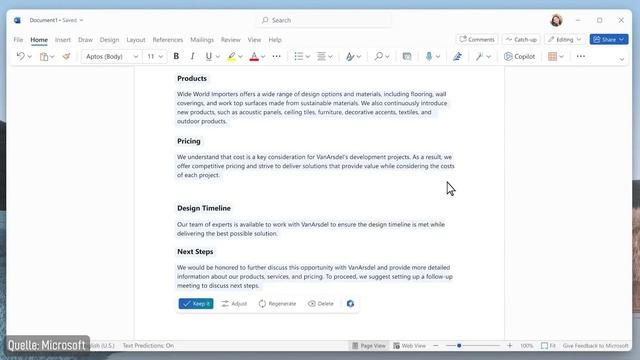Open the File menu
This screenshot has height=360, width=640.
tap(18, 40)
